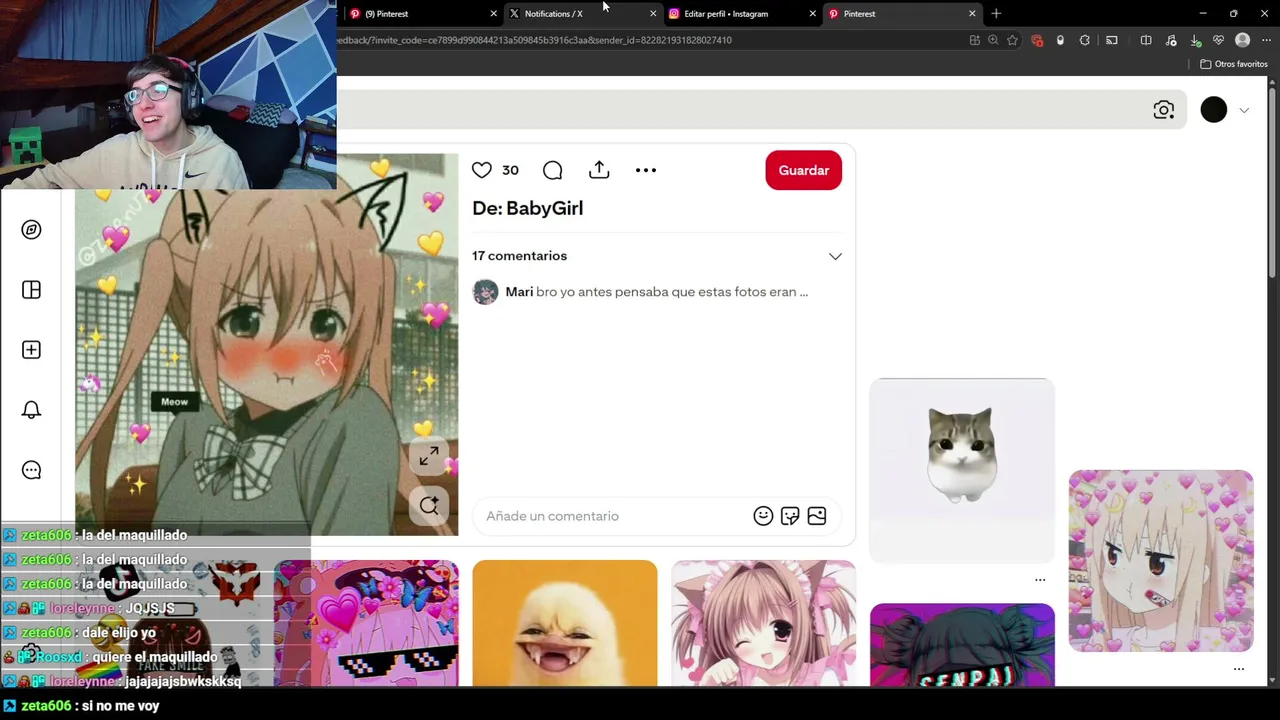Open the emoji picker in the comment box

[x=763, y=516]
